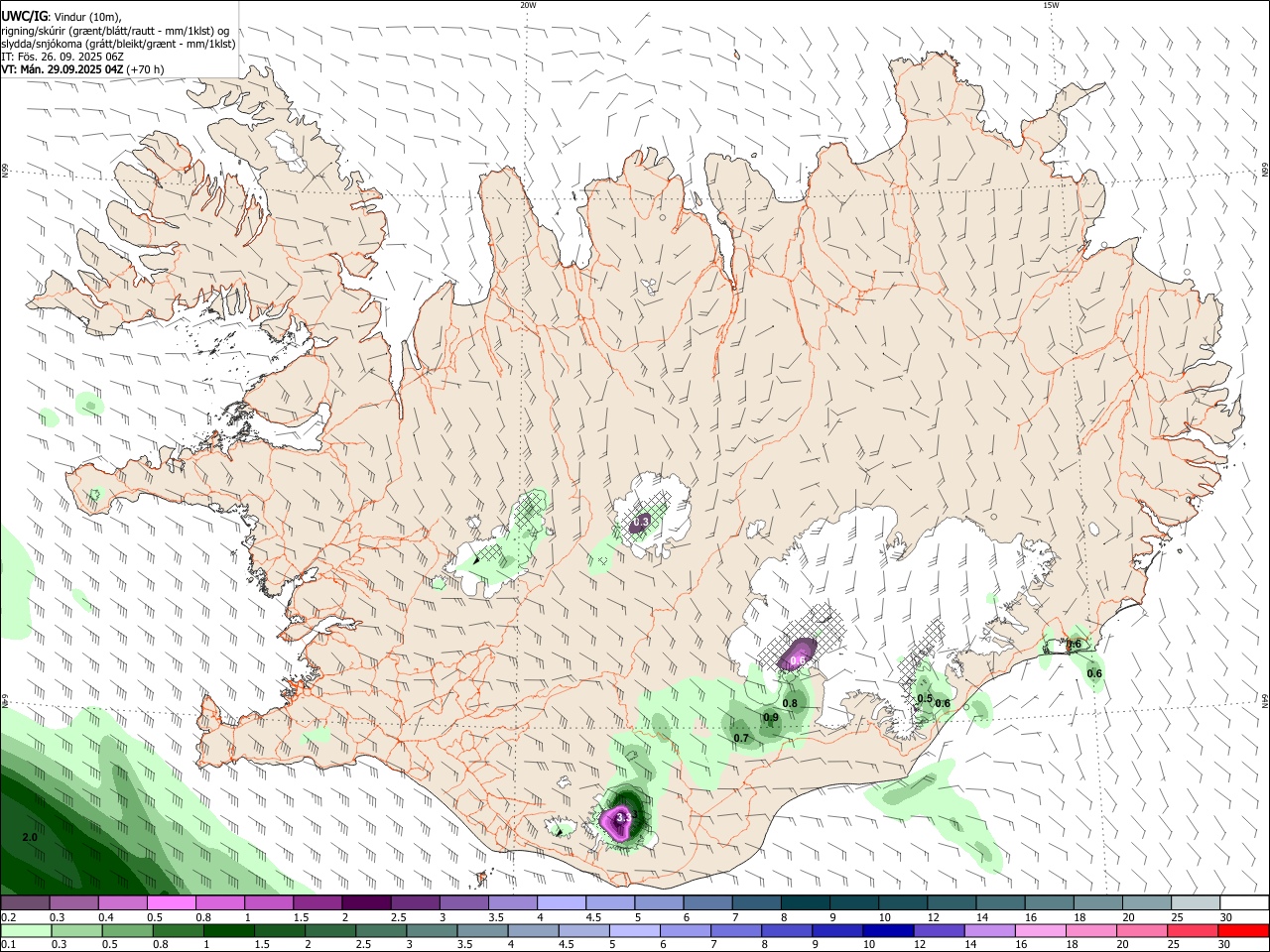
Task: Click the 'slydda/snjókoma' legend description line
Action: pyautogui.click(x=118, y=44)
